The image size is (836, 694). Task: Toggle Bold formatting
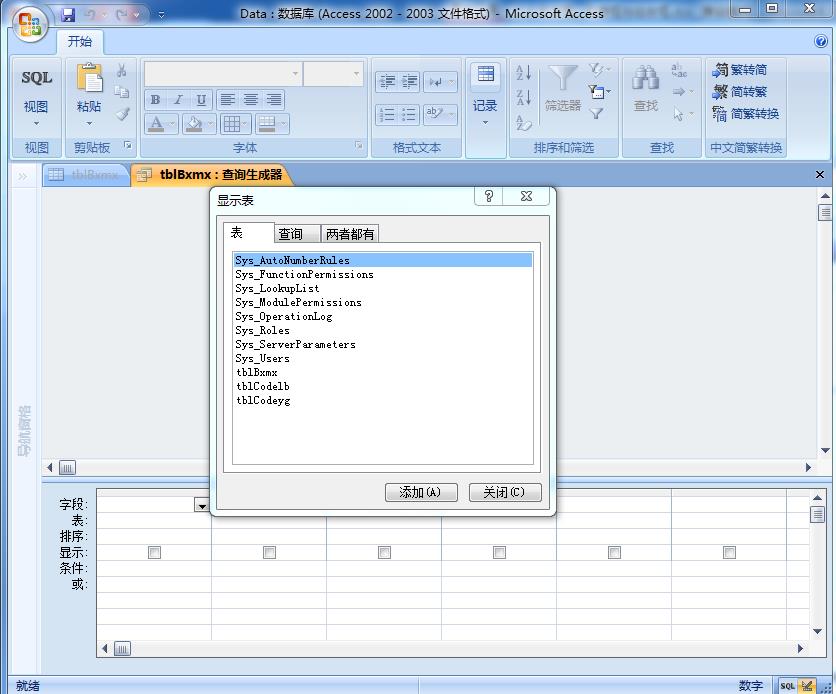pos(155,100)
